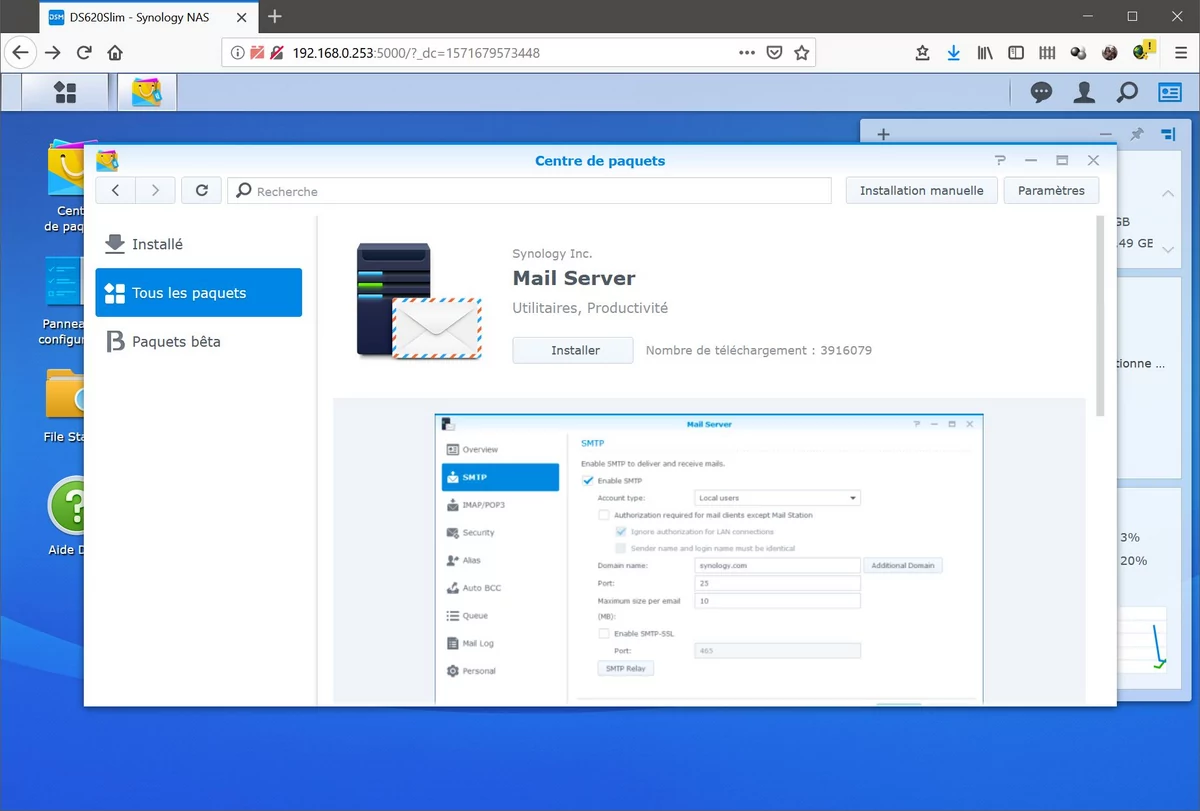Bookmark this page with the star
This screenshot has width=1200, height=811.
801,53
